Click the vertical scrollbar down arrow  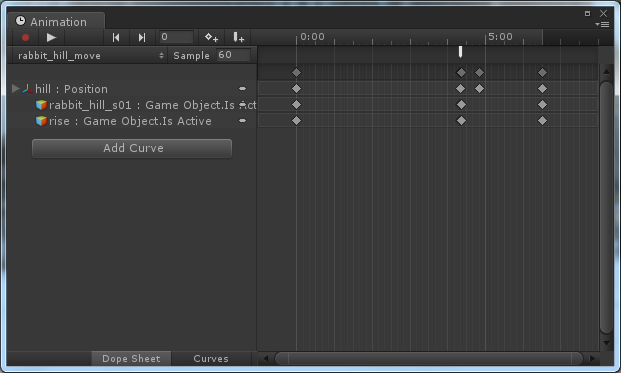coord(606,343)
